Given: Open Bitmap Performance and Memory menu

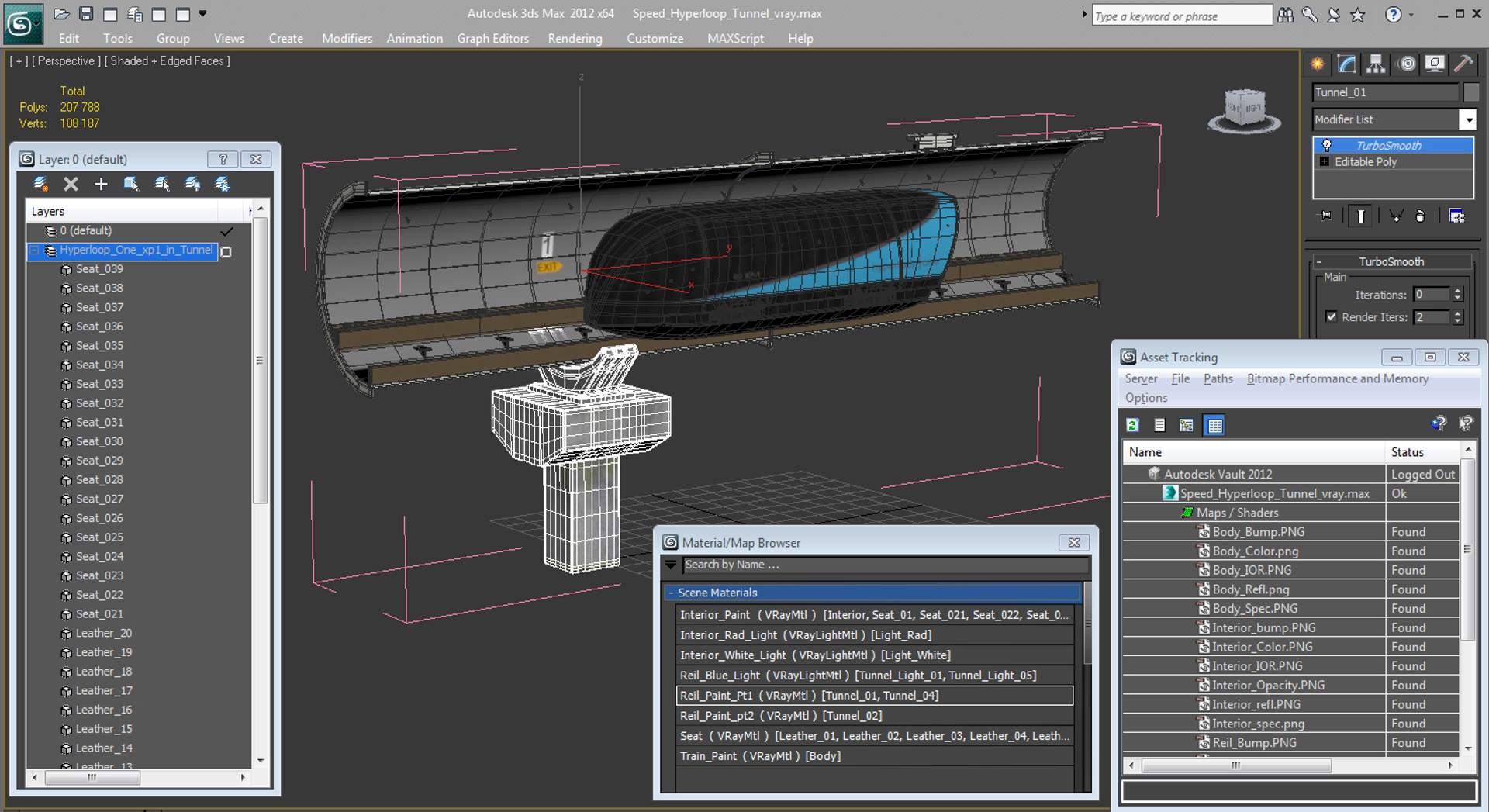Looking at the screenshot, I should tap(1337, 378).
